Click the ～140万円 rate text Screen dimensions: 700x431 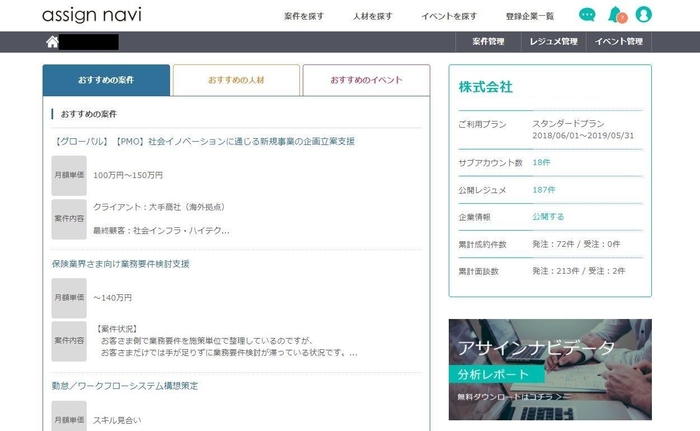(x=112, y=298)
